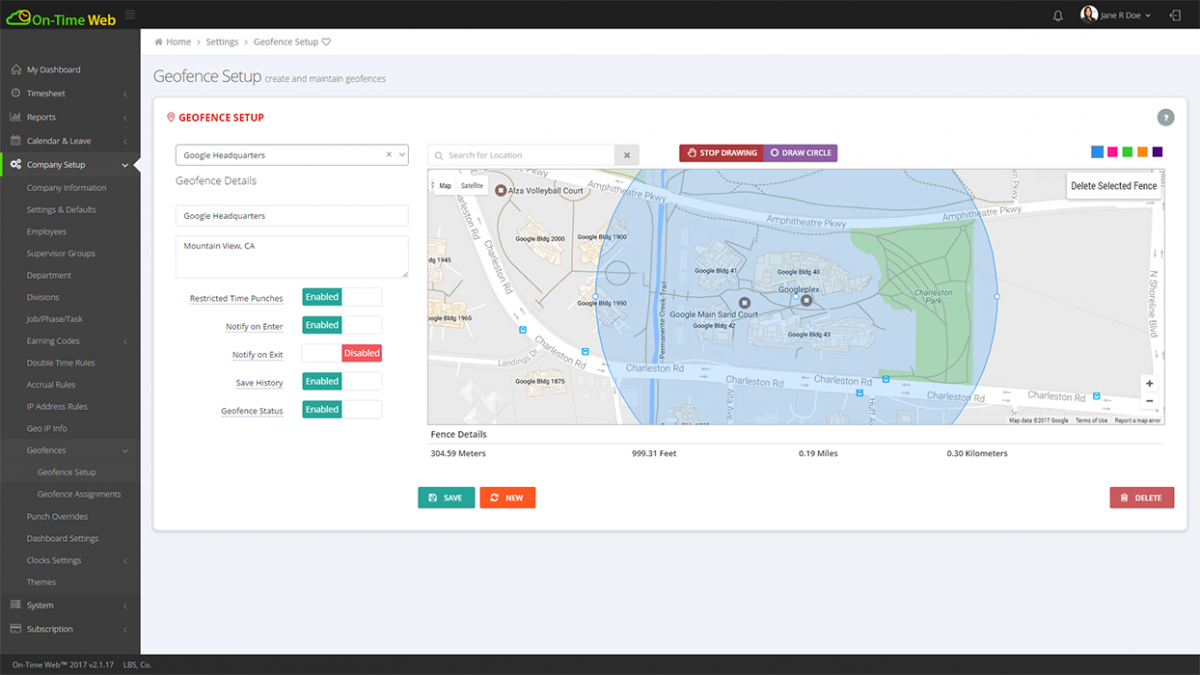Click Draw Circle button
The width and height of the screenshot is (1200, 675).
(x=801, y=153)
